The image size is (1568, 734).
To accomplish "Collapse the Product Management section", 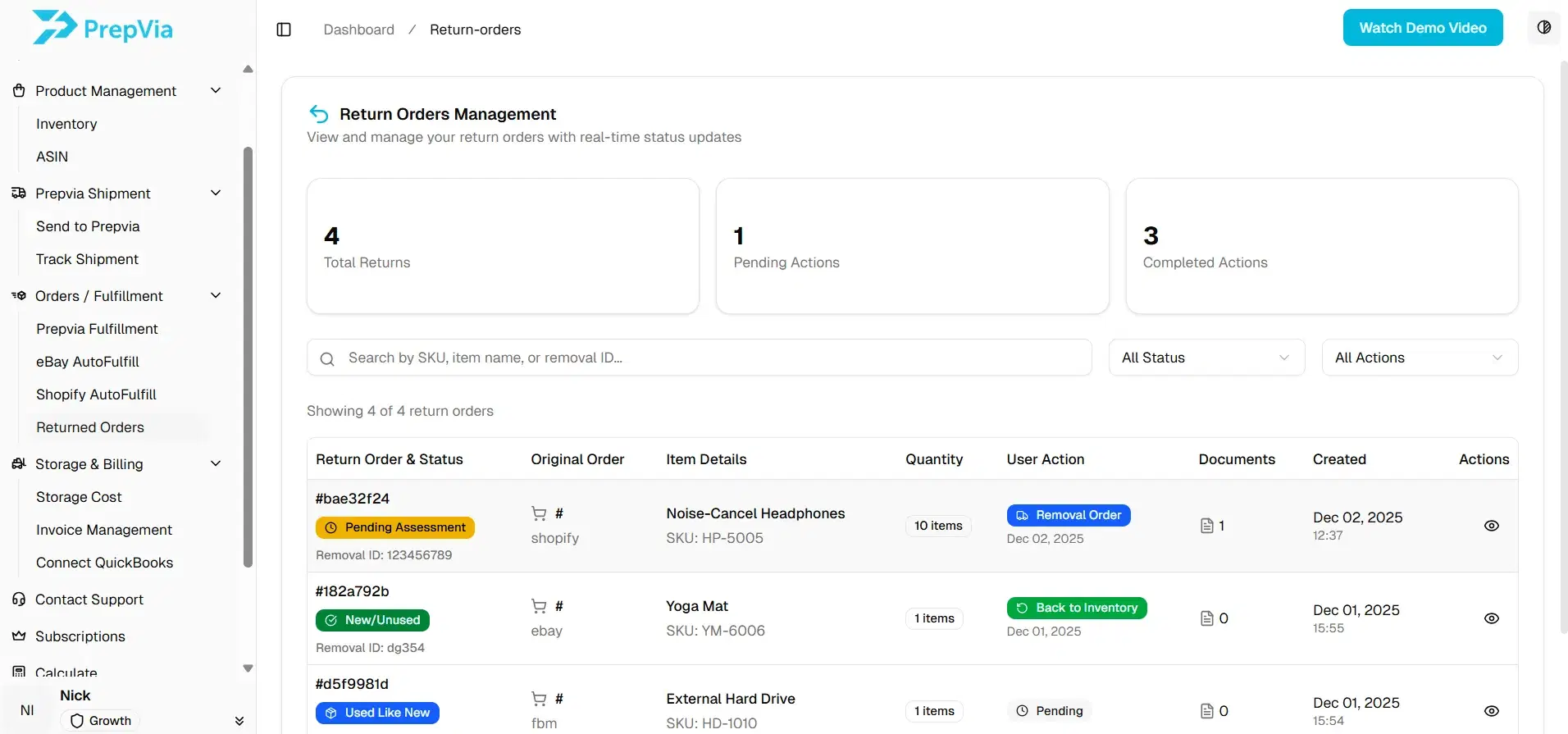I will point(216,90).
